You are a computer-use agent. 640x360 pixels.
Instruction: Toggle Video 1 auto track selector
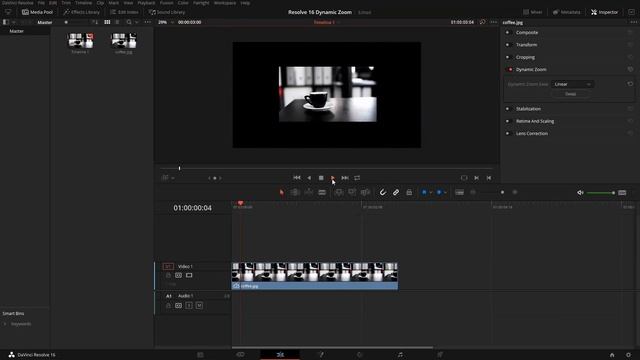[178, 276]
